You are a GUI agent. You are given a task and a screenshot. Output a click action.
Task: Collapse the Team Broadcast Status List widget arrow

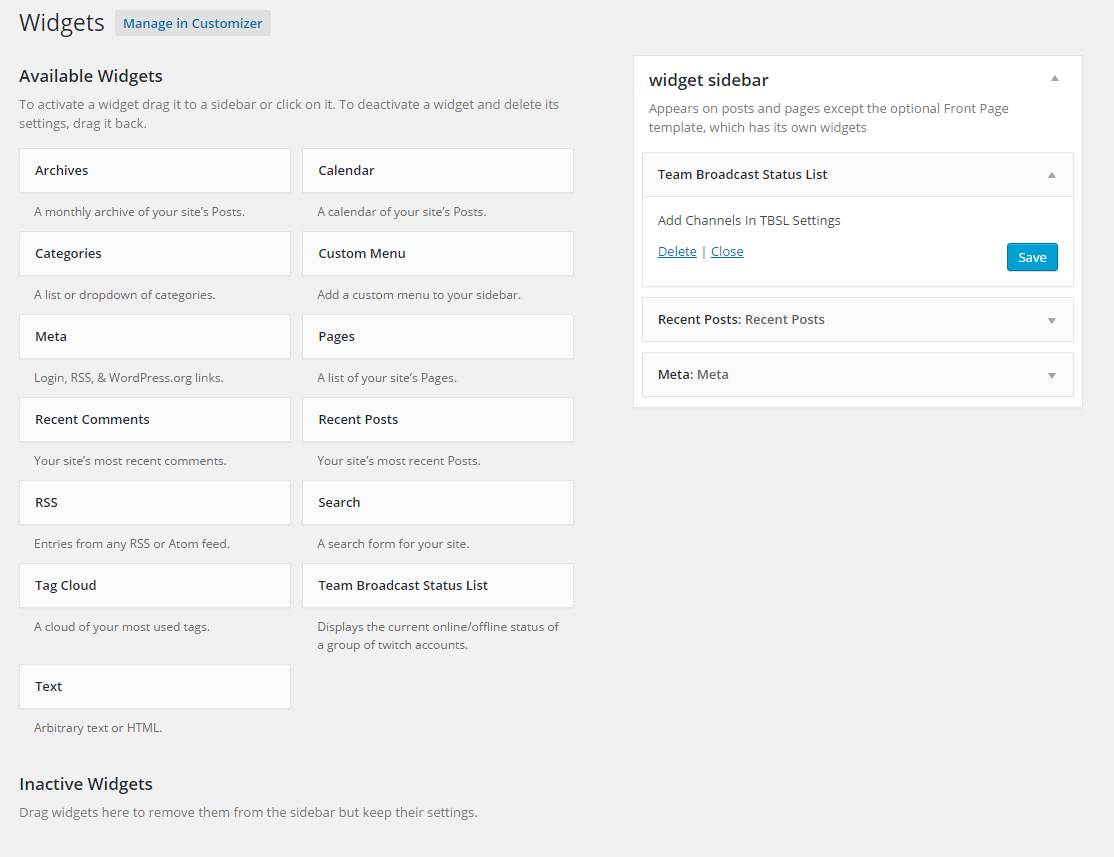pos(1051,175)
